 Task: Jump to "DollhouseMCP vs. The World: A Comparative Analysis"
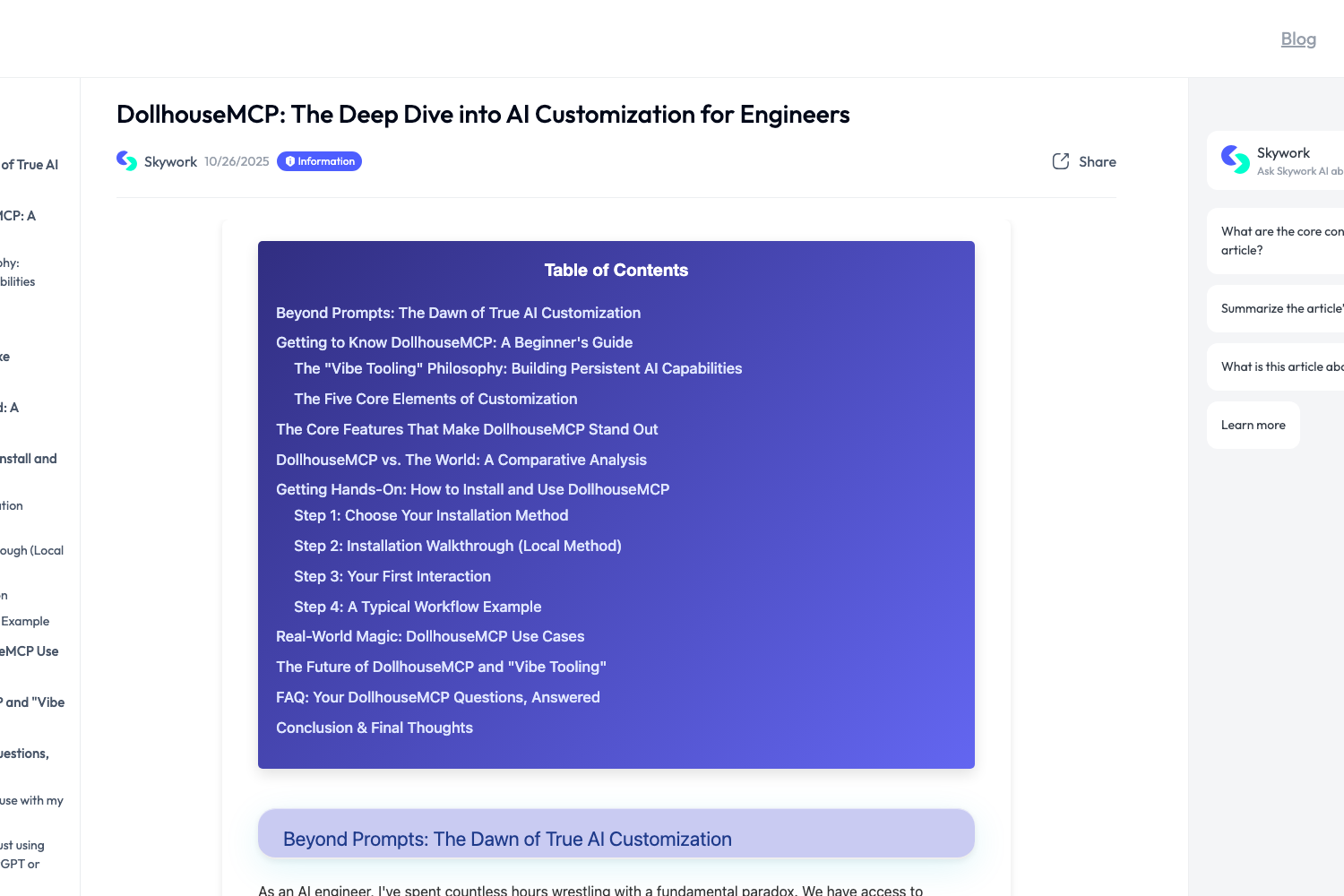click(461, 460)
